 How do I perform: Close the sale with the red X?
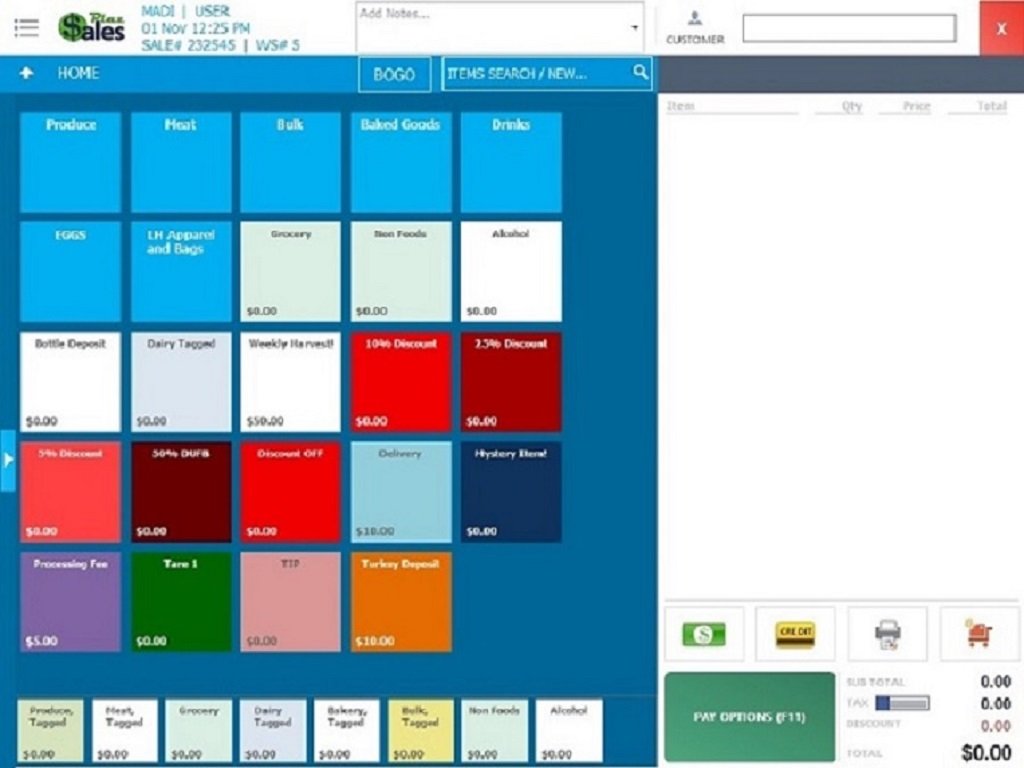pos(1001,28)
